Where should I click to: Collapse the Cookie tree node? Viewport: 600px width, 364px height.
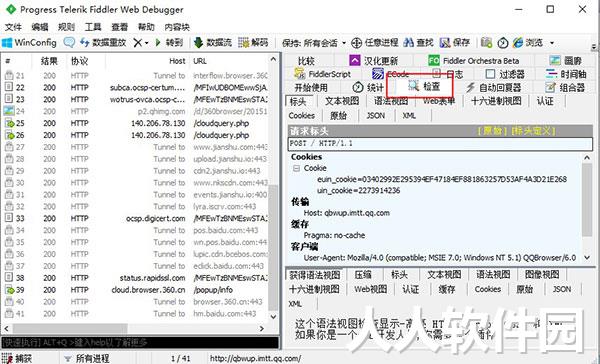coord(296,168)
